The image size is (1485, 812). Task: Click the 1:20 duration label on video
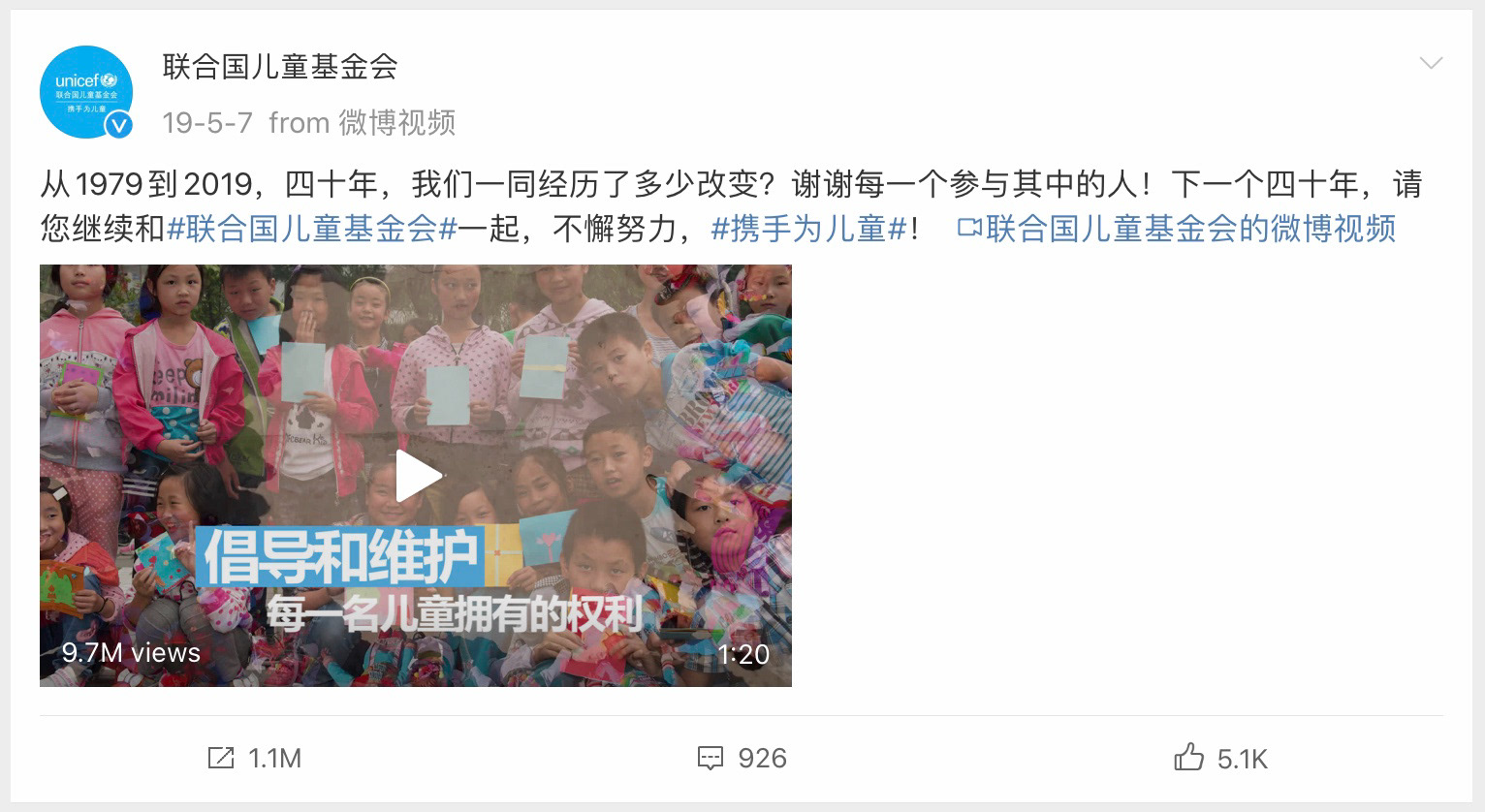(743, 655)
